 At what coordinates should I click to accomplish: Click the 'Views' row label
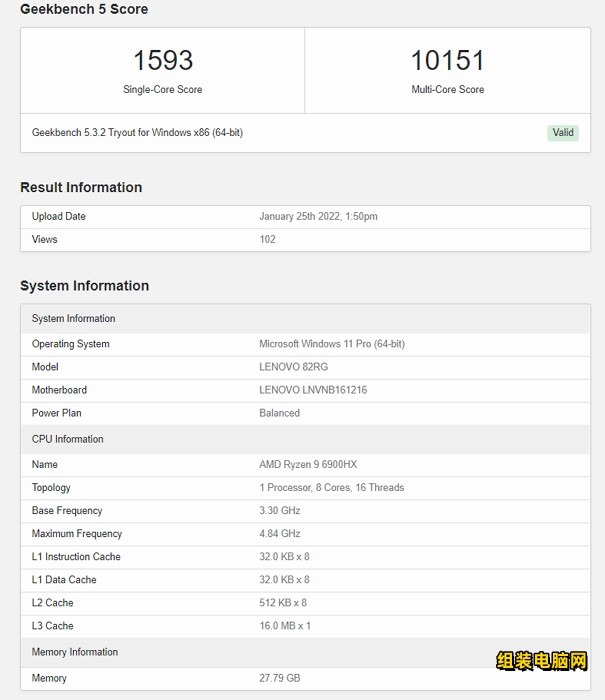pyautogui.click(x=44, y=239)
